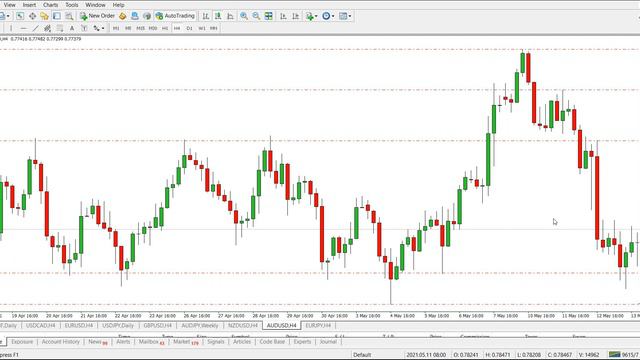Click the Profiles icon in toolbar

(2, 16)
